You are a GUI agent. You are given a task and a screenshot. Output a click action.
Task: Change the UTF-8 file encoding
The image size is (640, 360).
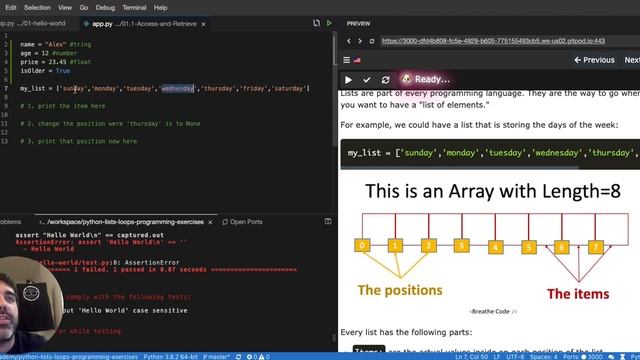[x=515, y=357]
